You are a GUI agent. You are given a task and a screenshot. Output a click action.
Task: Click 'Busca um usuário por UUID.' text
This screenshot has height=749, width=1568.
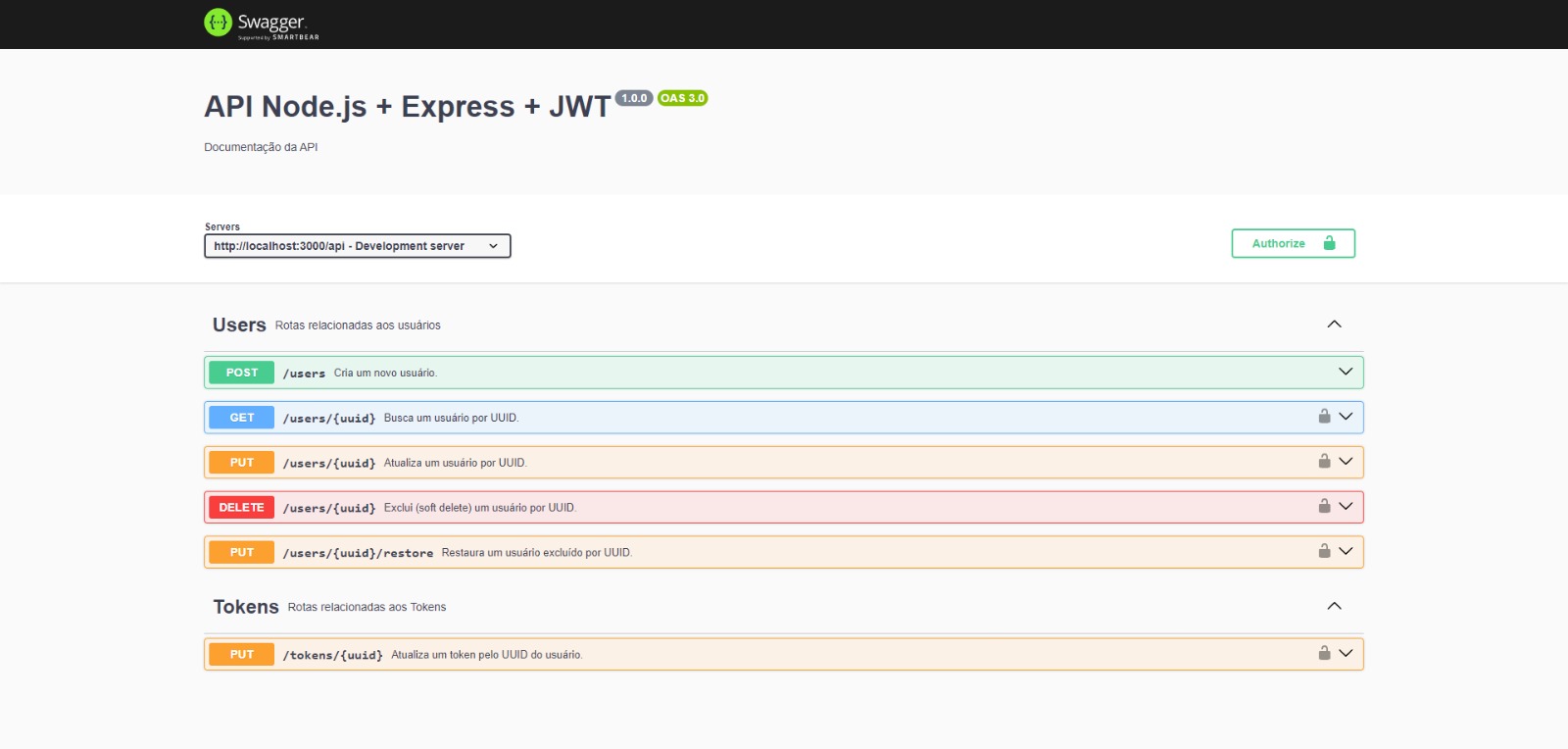451,418
